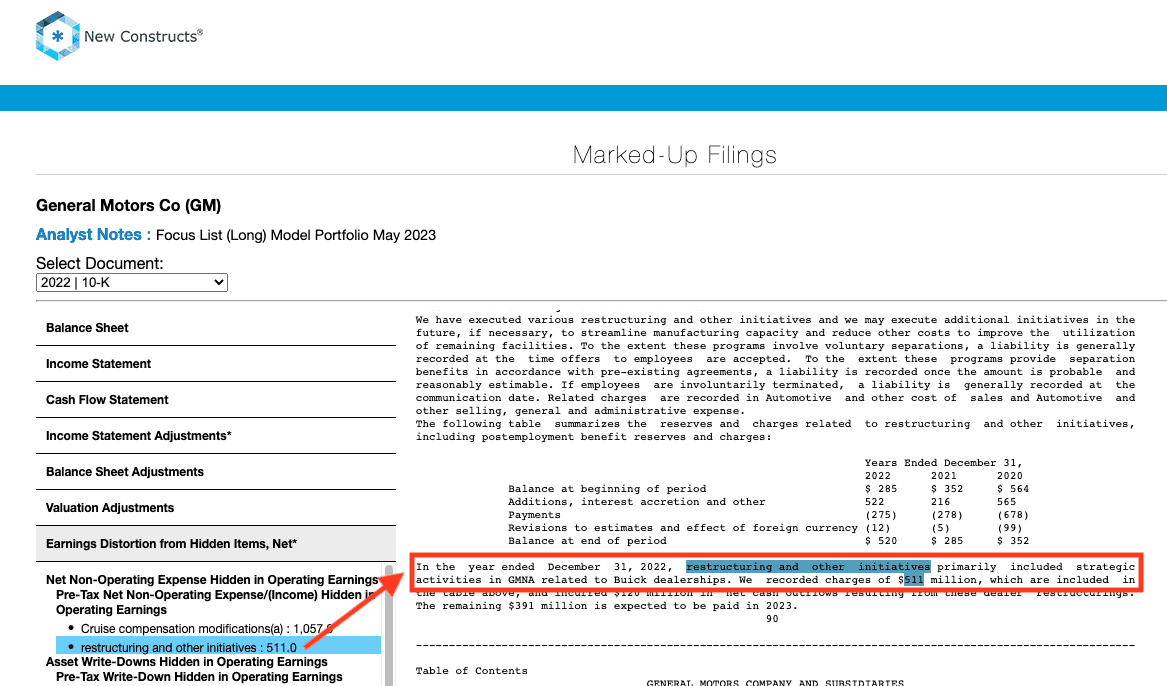Select restructuring and other initiatives : 511.0 item

coord(218,647)
